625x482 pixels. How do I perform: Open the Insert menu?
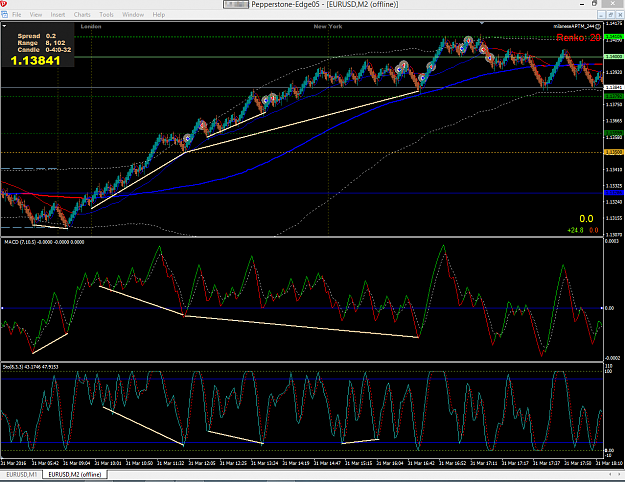pos(58,15)
